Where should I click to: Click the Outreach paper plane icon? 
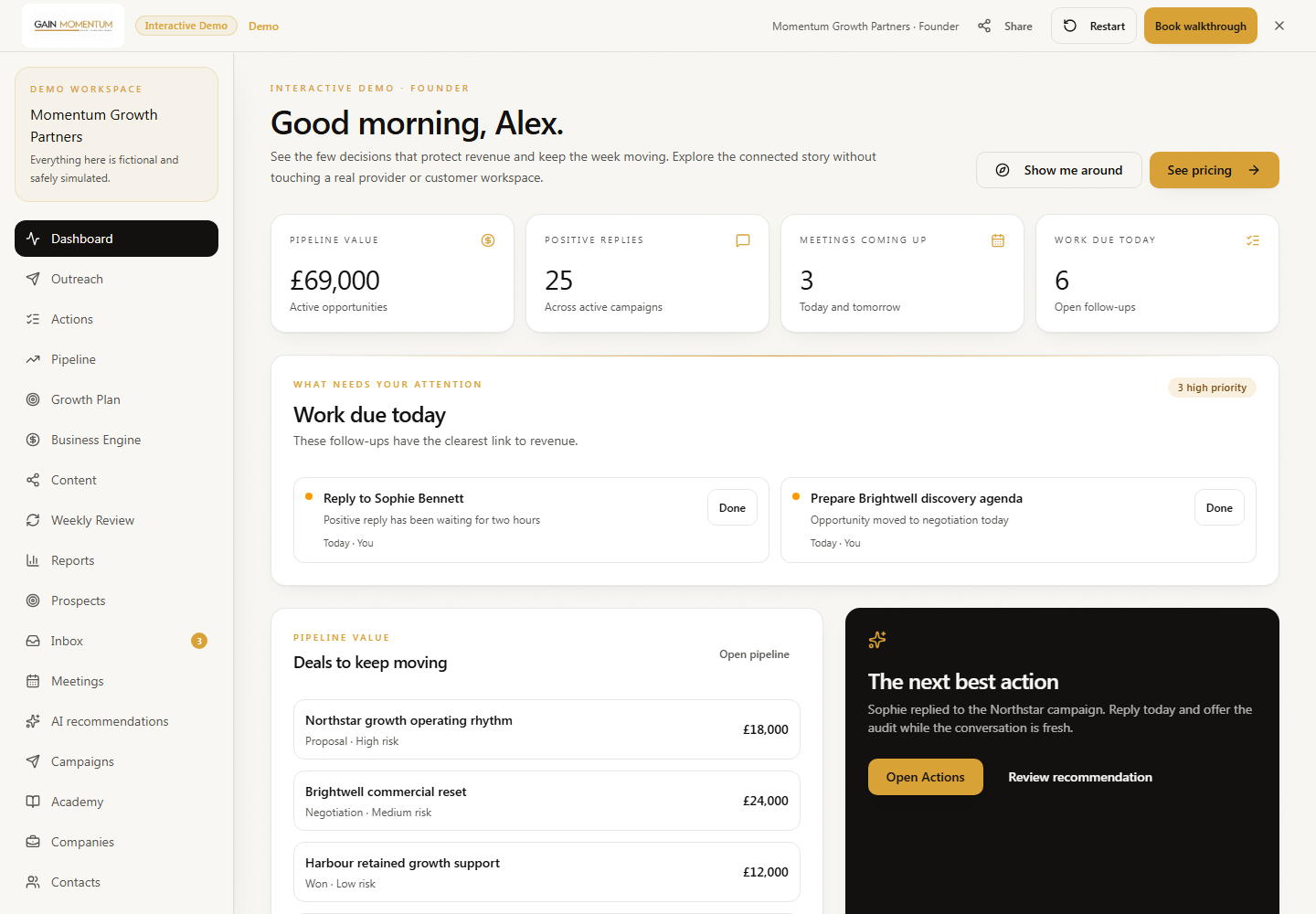[33, 279]
